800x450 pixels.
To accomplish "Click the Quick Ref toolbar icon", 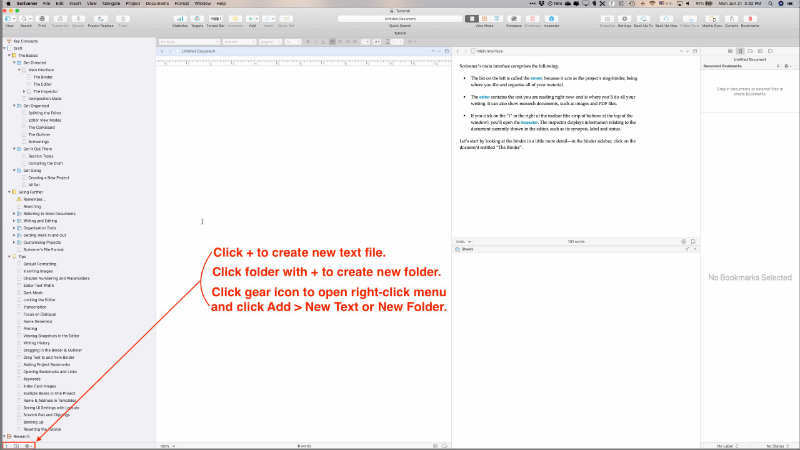I will click(x=286, y=20).
